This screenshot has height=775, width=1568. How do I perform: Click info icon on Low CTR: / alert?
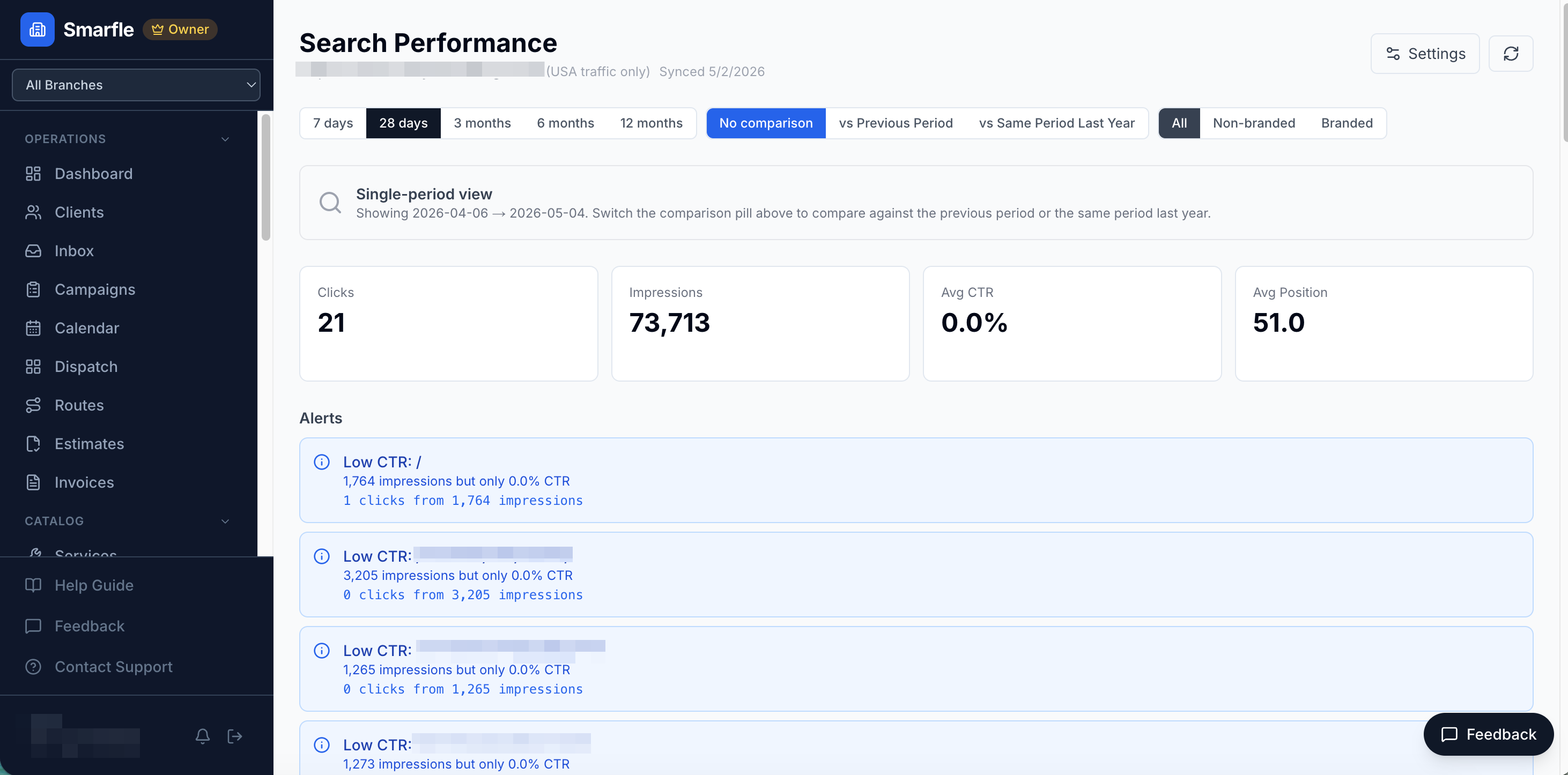pos(321,463)
